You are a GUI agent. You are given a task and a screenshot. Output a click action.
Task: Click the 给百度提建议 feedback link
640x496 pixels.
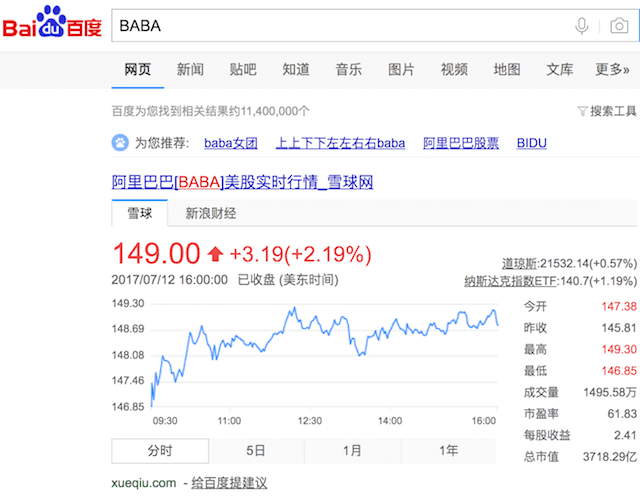[229, 483]
